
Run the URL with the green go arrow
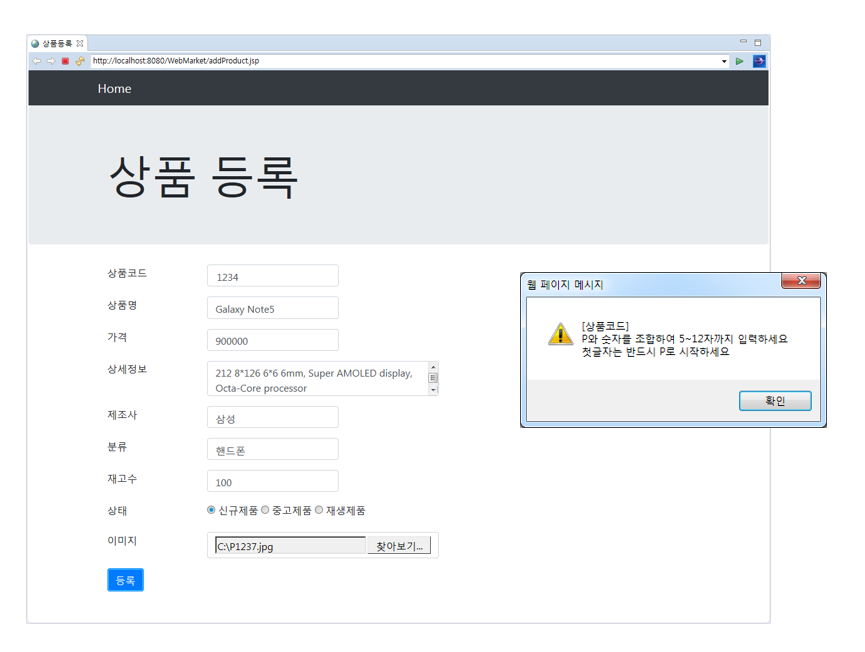739,61
